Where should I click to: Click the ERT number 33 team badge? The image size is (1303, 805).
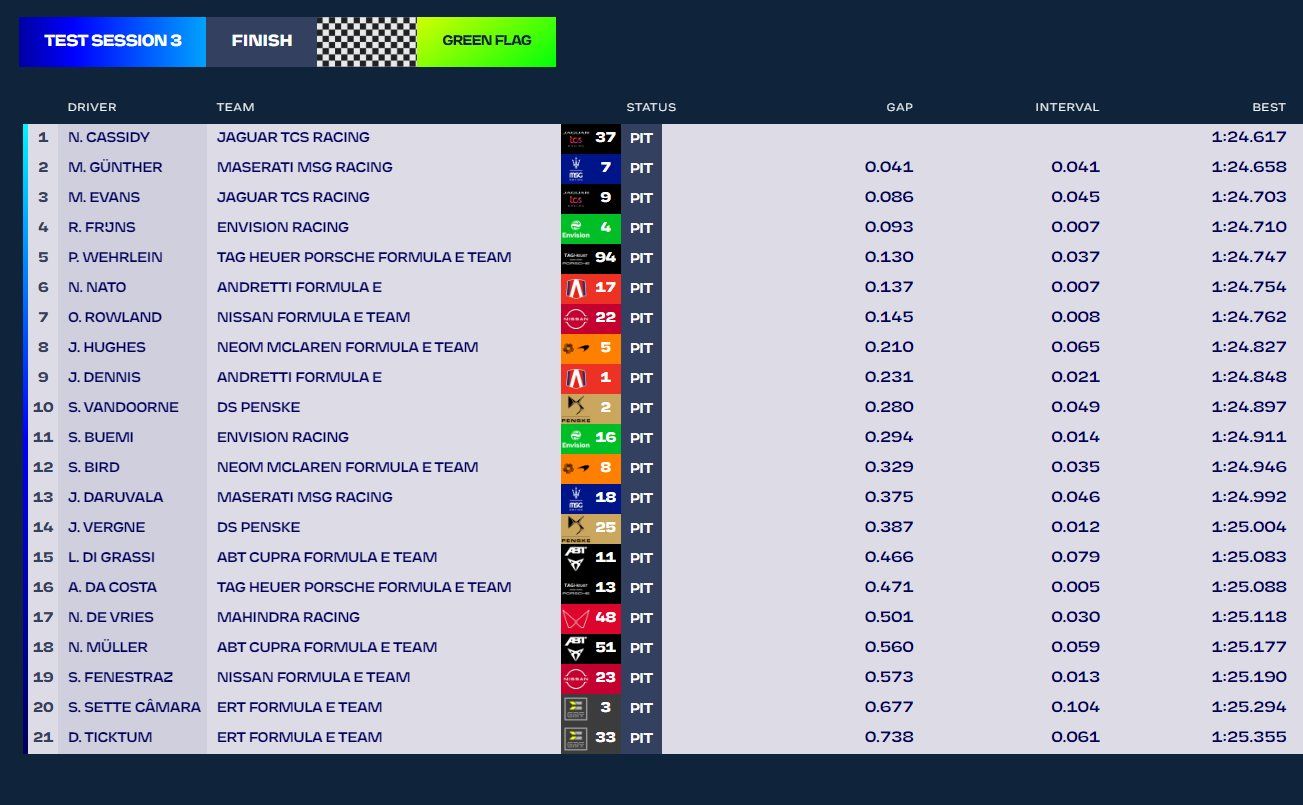tap(590, 738)
